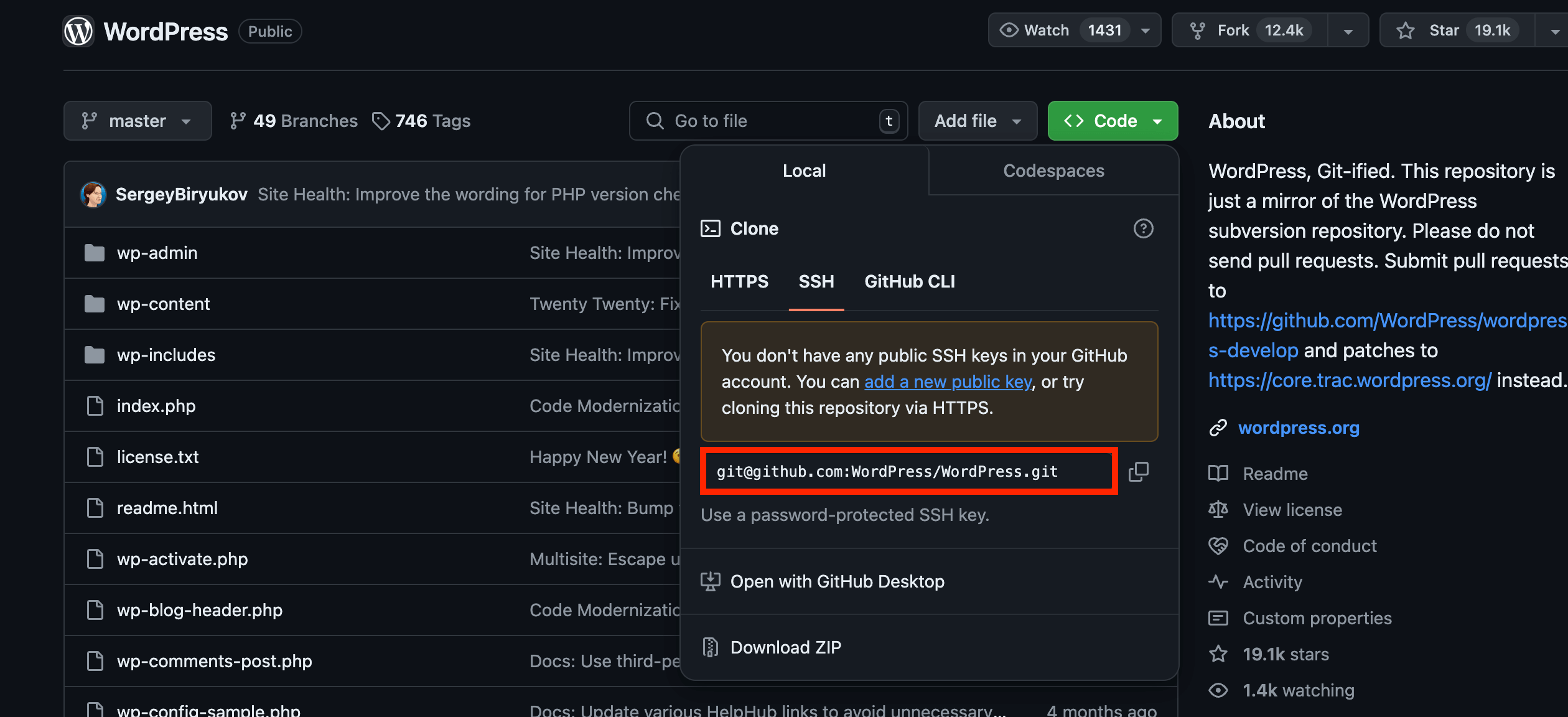Switch to the Codespaces tab

tap(1053, 171)
